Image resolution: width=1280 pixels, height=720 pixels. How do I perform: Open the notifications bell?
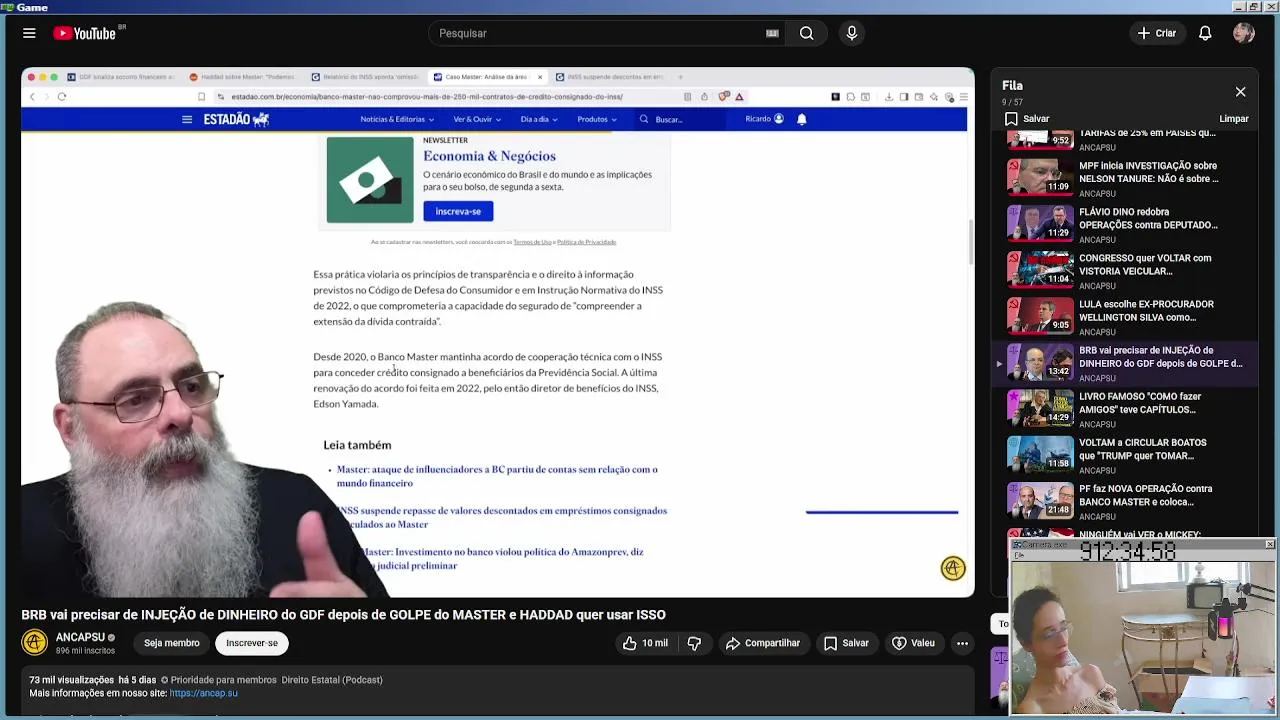1205,33
